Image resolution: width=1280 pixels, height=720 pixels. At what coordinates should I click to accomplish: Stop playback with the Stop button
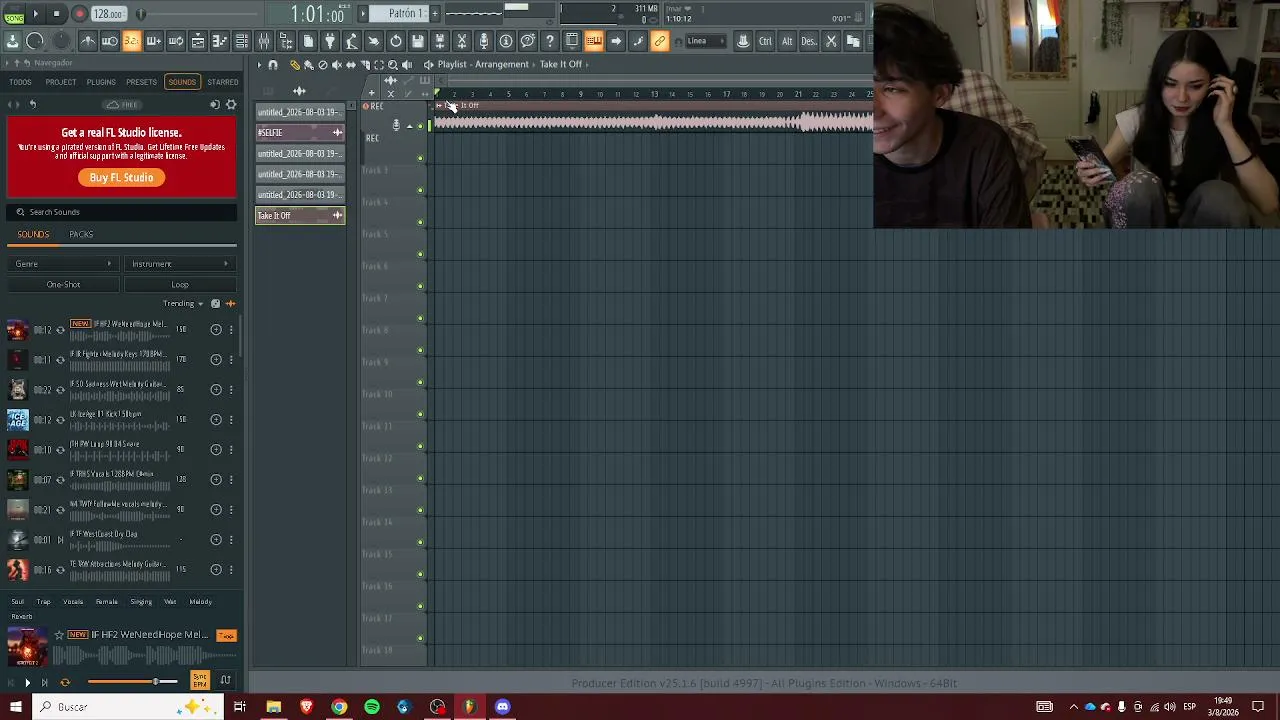(x=57, y=14)
